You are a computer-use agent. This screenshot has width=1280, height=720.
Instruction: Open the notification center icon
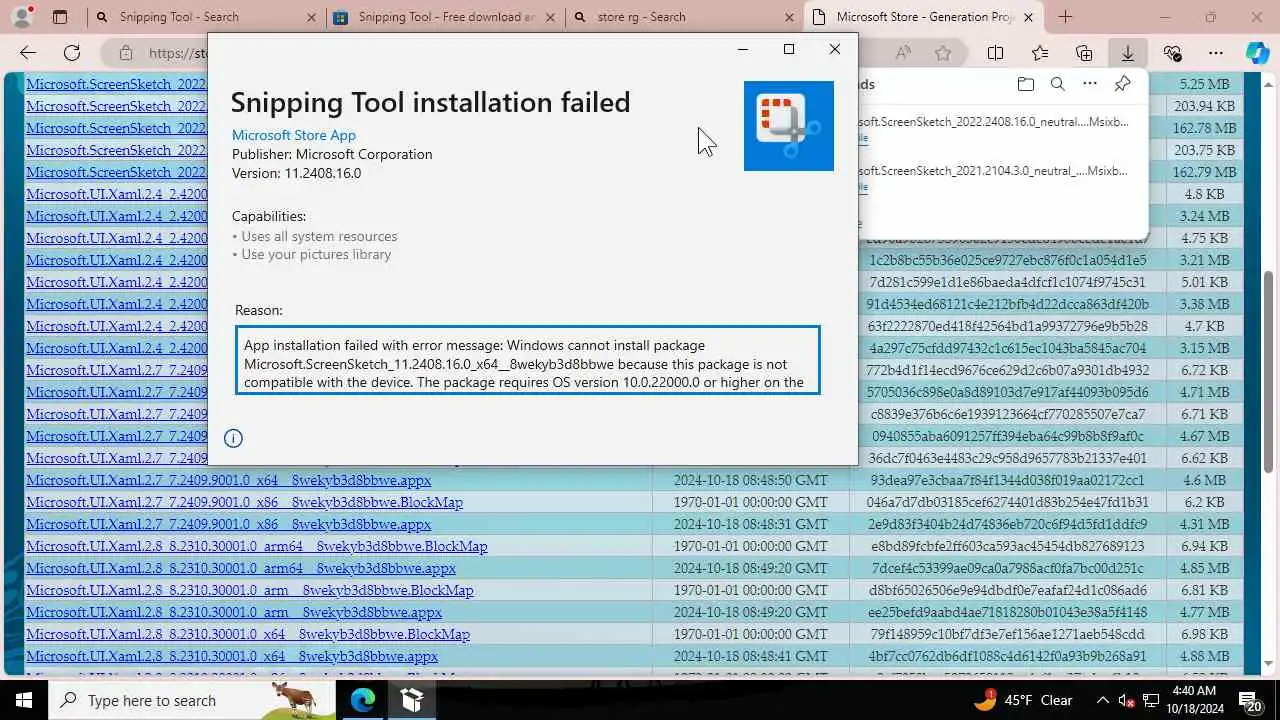(1250, 701)
